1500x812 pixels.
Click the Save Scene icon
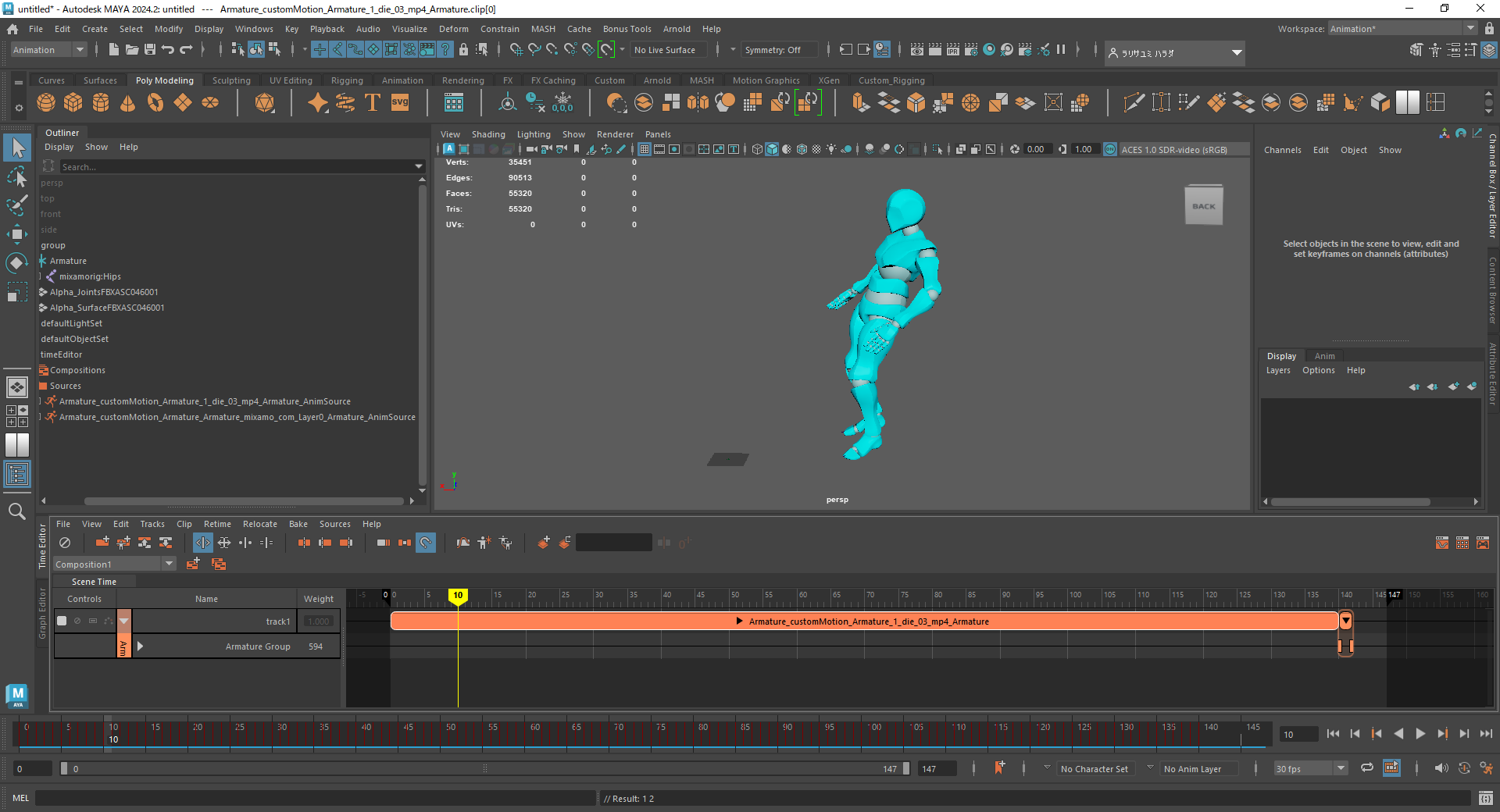(150, 49)
